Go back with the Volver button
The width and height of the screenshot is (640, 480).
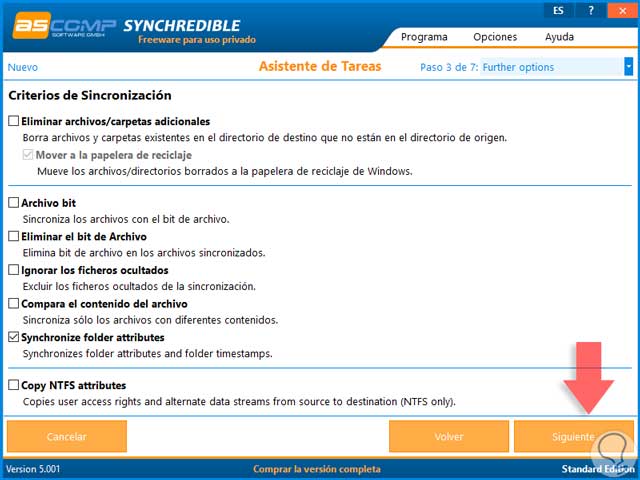(449, 436)
